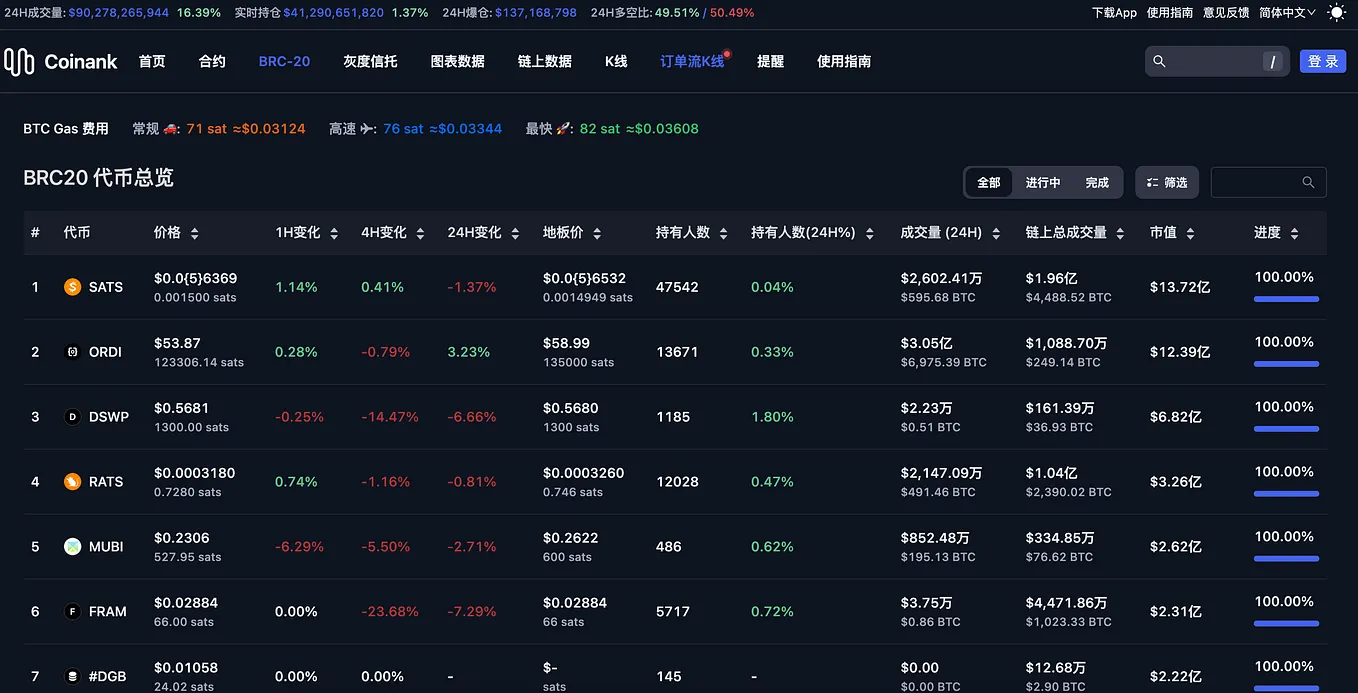Click the 实时持仓 value $41,290,651,820
Screen dimensions: 1358x693
334,13
